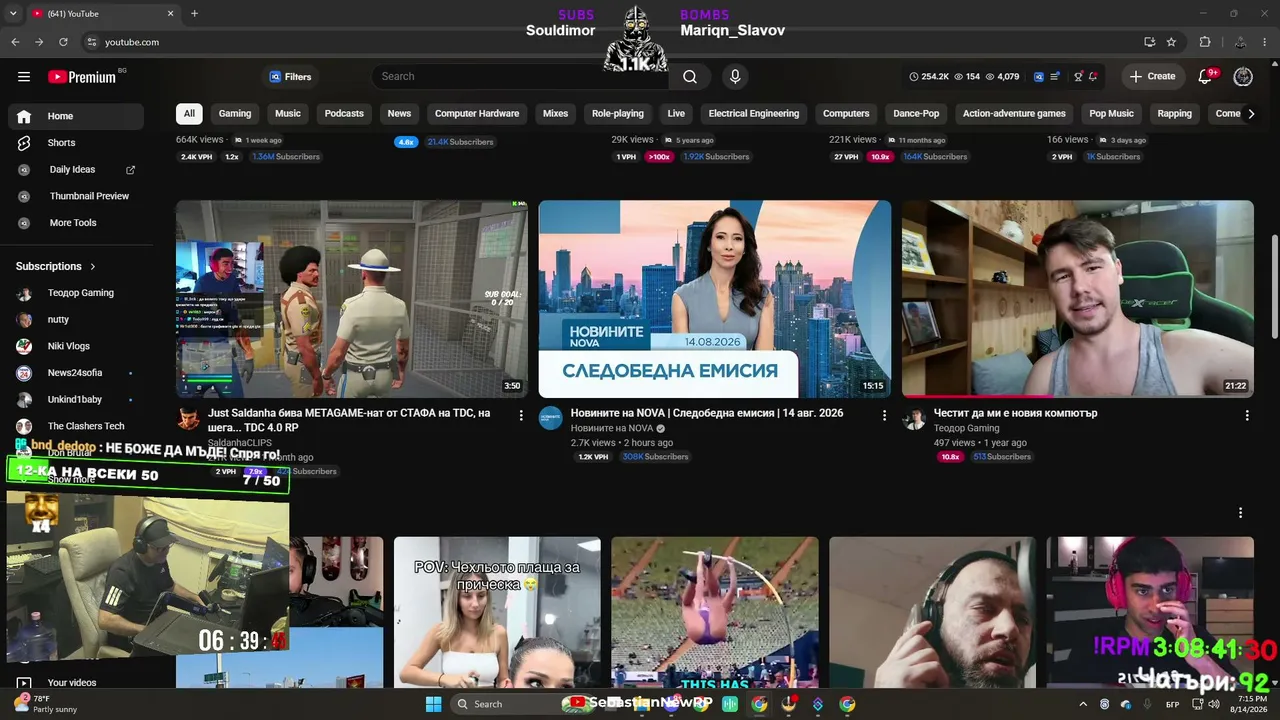Screen dimensions: 1280x720
Task: View site information icon in address bar
Action: tap(92, 42)
